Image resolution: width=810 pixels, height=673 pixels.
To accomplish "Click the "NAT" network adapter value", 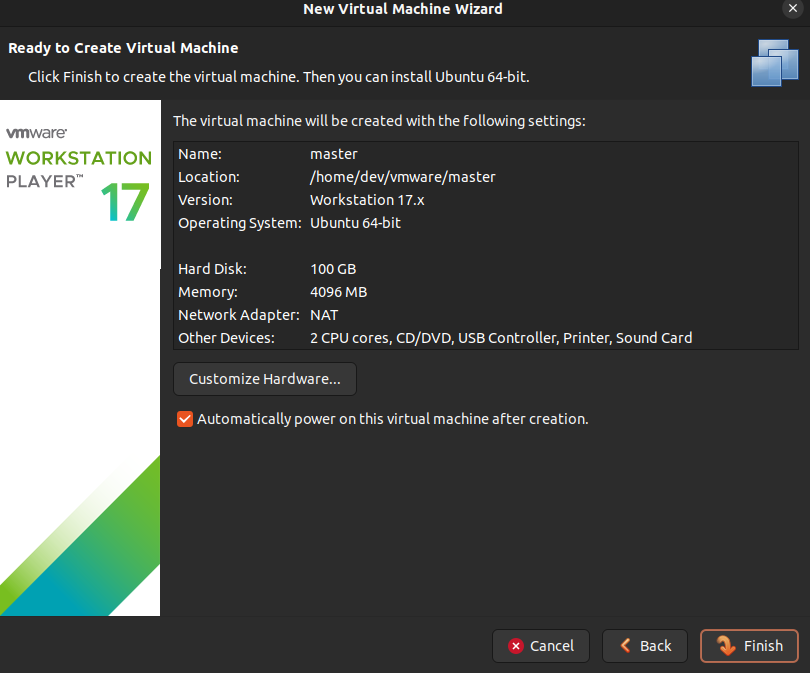I will (x=324, y=315).
